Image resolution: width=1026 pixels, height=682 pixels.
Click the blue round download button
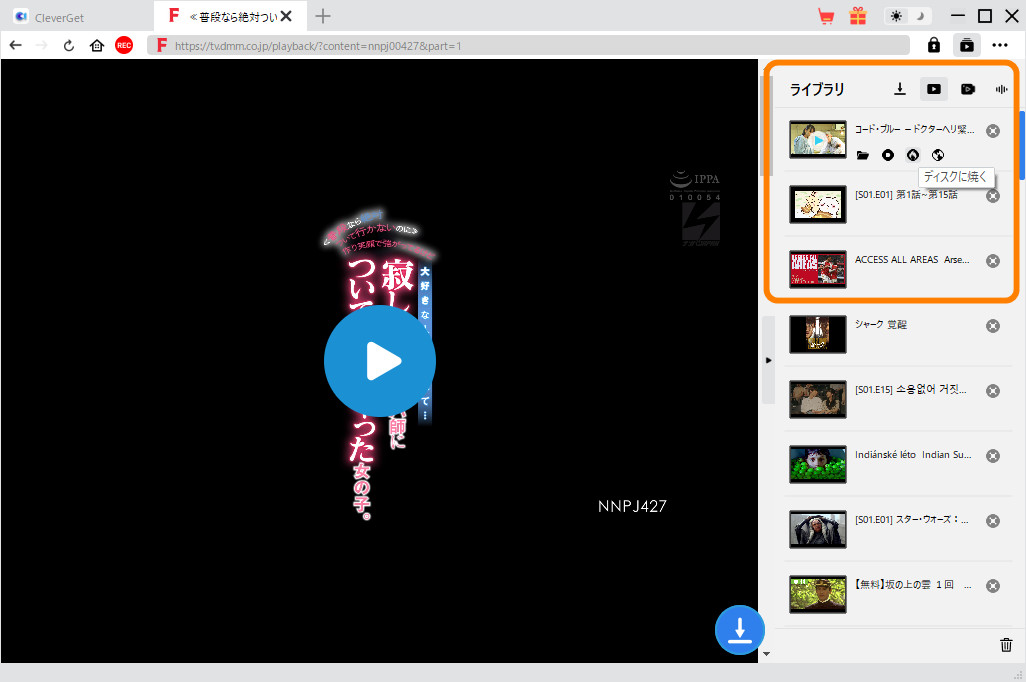739,630
